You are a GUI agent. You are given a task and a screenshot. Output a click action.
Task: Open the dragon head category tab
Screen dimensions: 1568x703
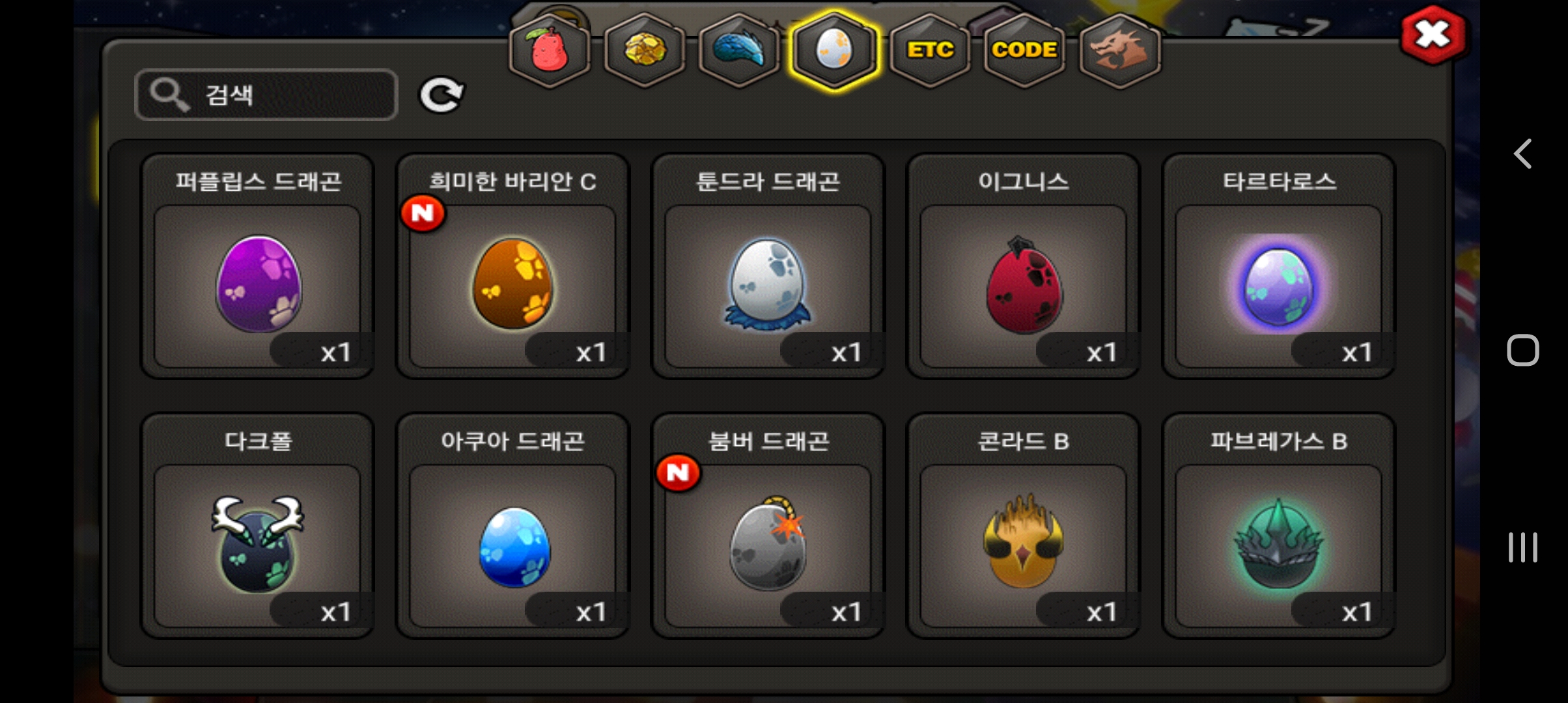[x=1119, y=51]
